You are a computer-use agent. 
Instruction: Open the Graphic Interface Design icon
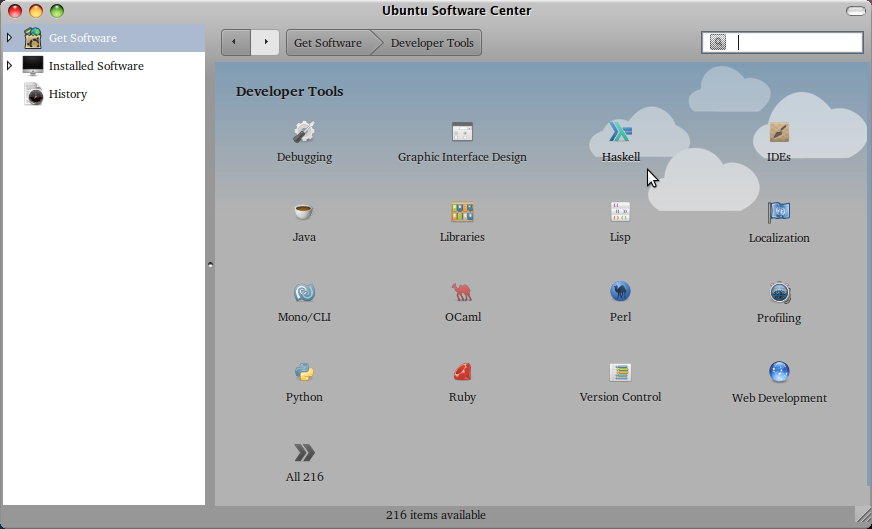pos(462,132)
